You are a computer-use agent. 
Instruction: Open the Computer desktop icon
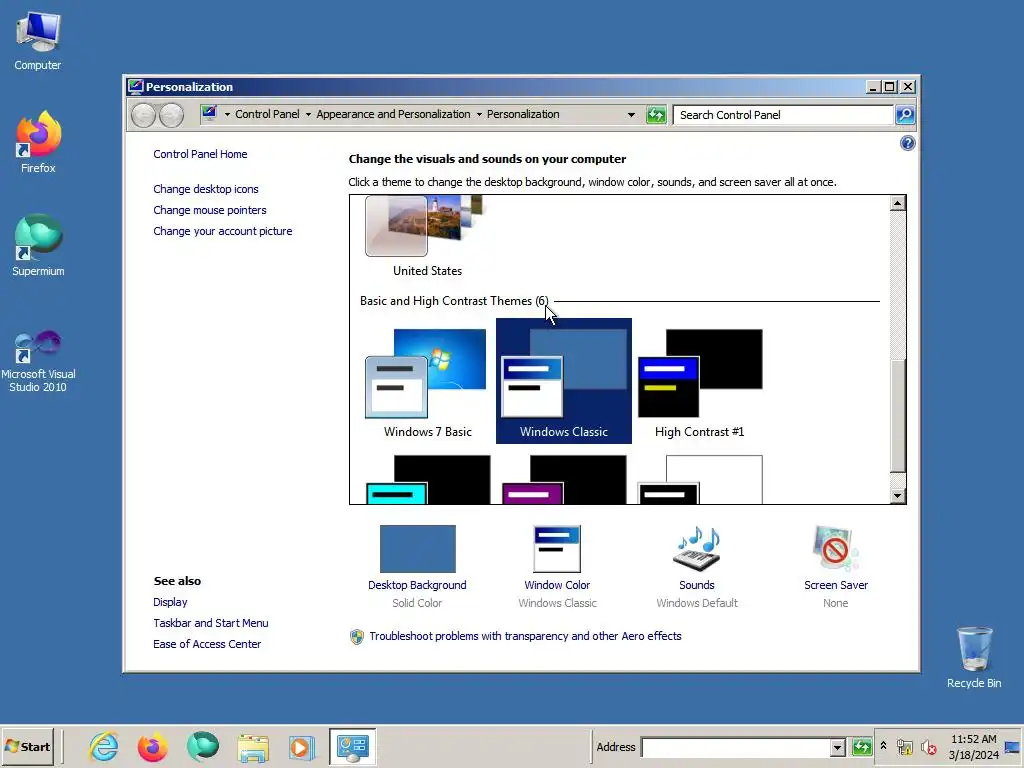pos(38,40)
